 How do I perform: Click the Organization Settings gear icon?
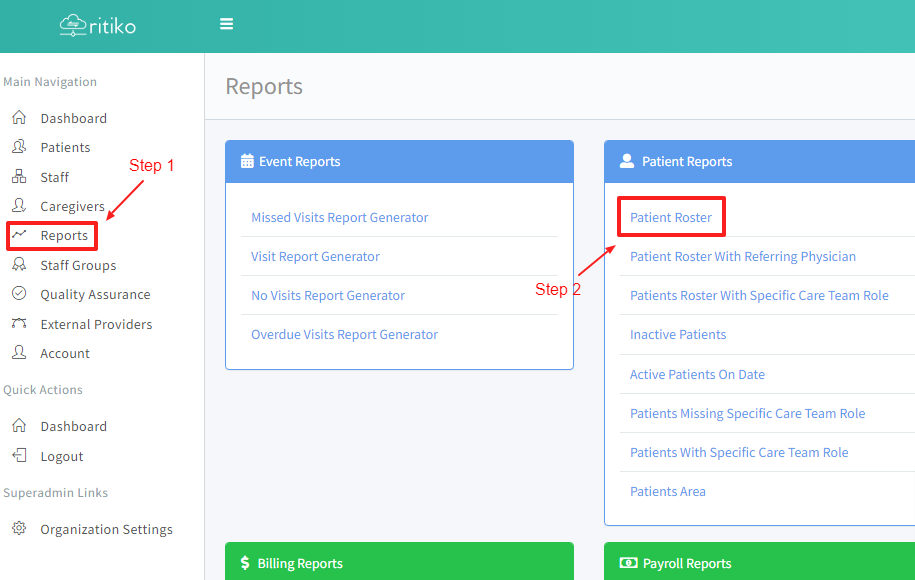point(19,529)
